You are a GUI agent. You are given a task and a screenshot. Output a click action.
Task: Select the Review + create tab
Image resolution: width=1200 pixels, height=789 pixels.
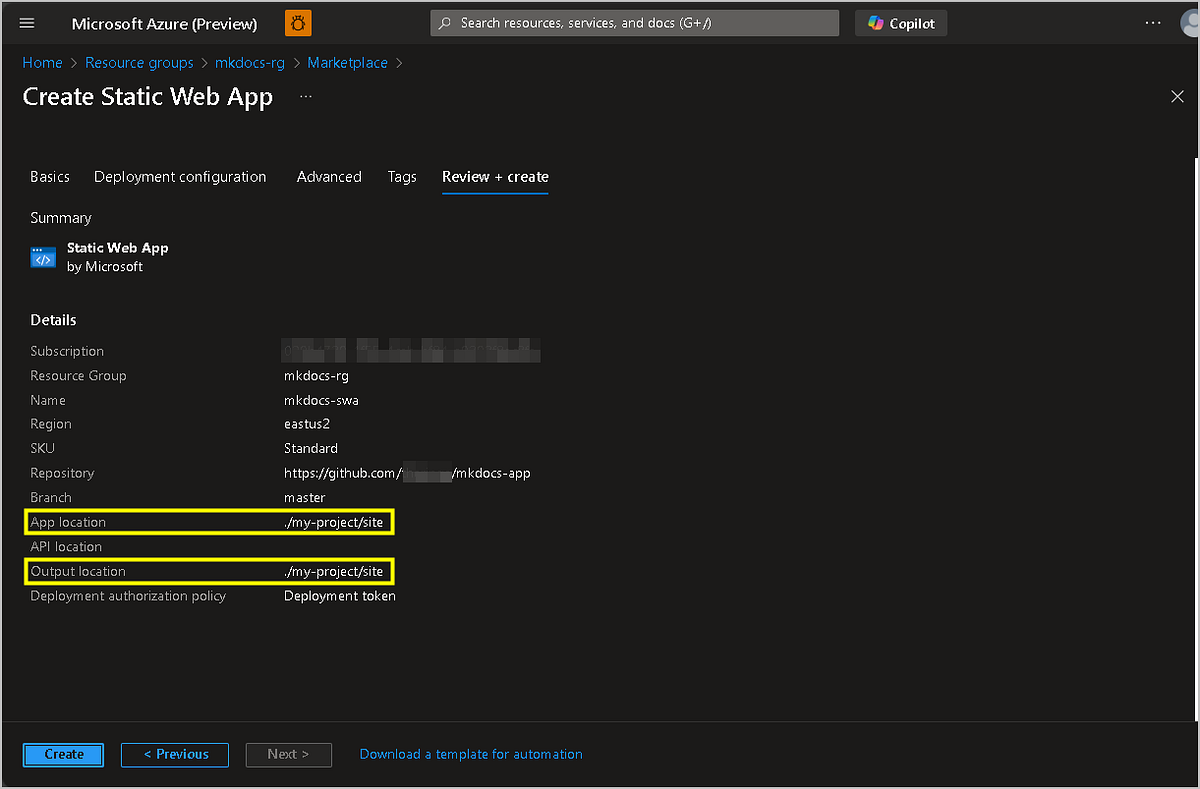pyautogui.click(x=495, y=177)
